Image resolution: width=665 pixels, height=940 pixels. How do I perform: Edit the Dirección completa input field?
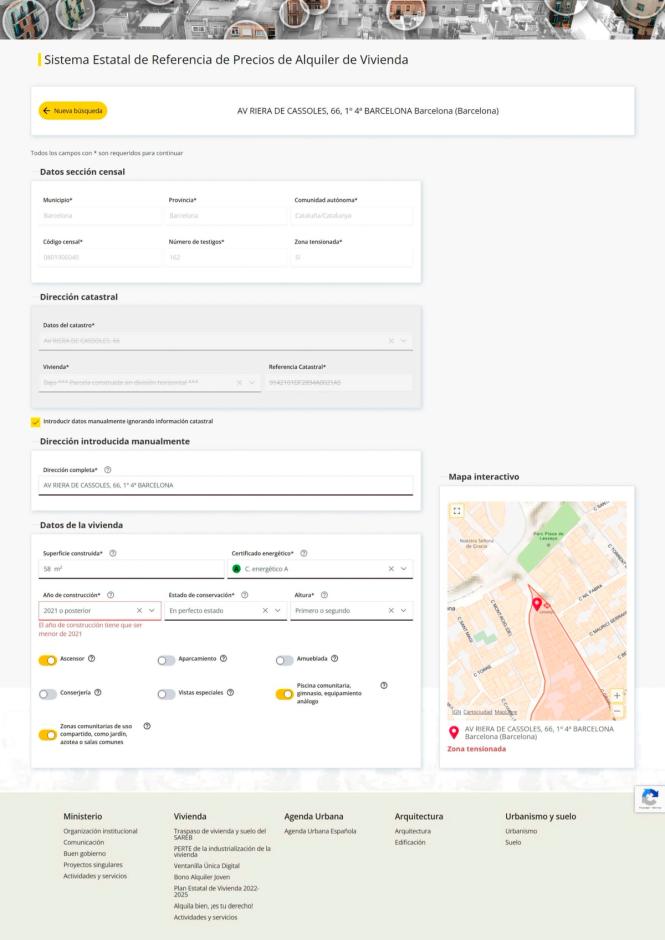(225, 486)
